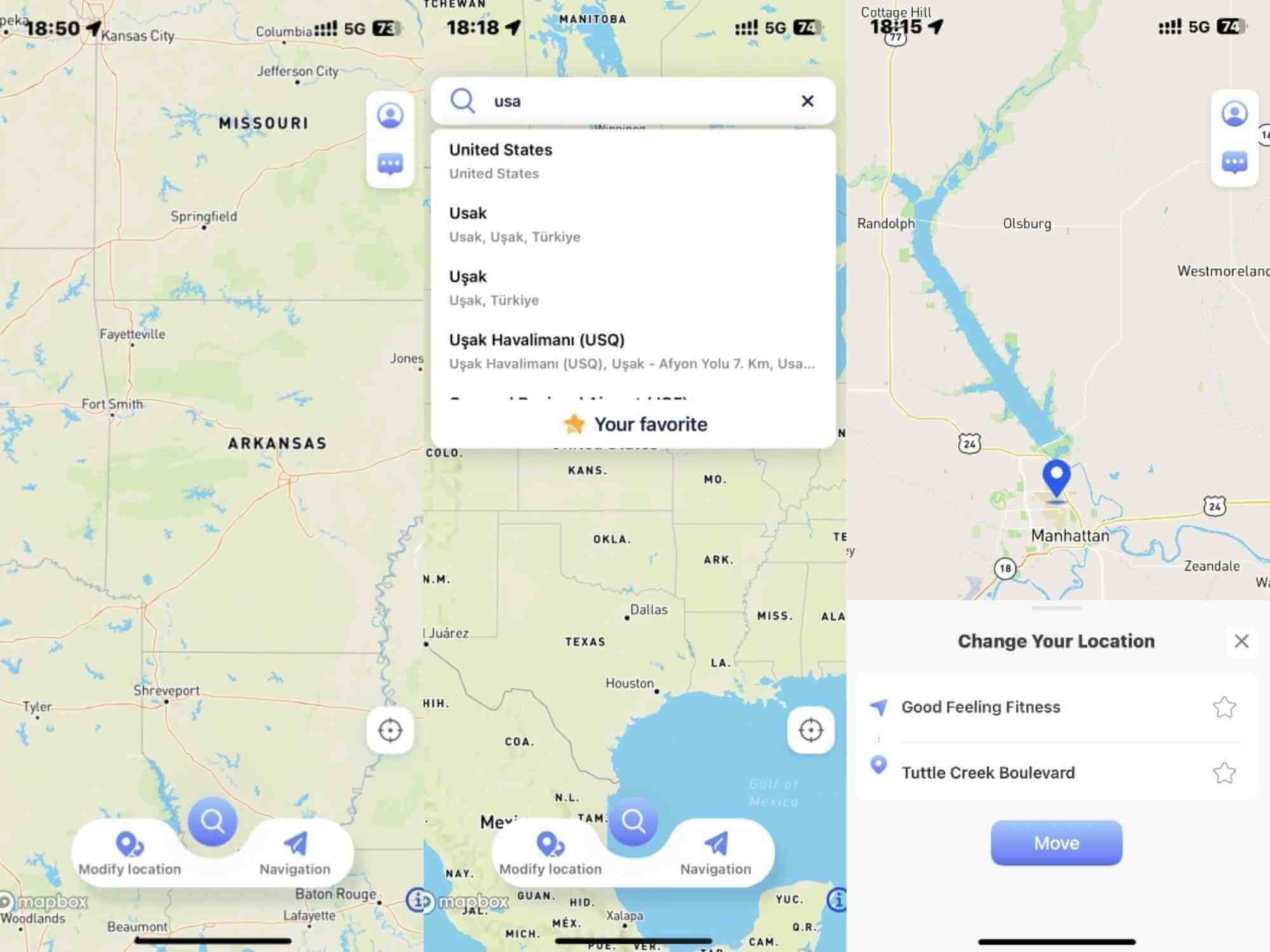Tap the USA search text input field
This screenshot has height=952, width=1270.
635,100
